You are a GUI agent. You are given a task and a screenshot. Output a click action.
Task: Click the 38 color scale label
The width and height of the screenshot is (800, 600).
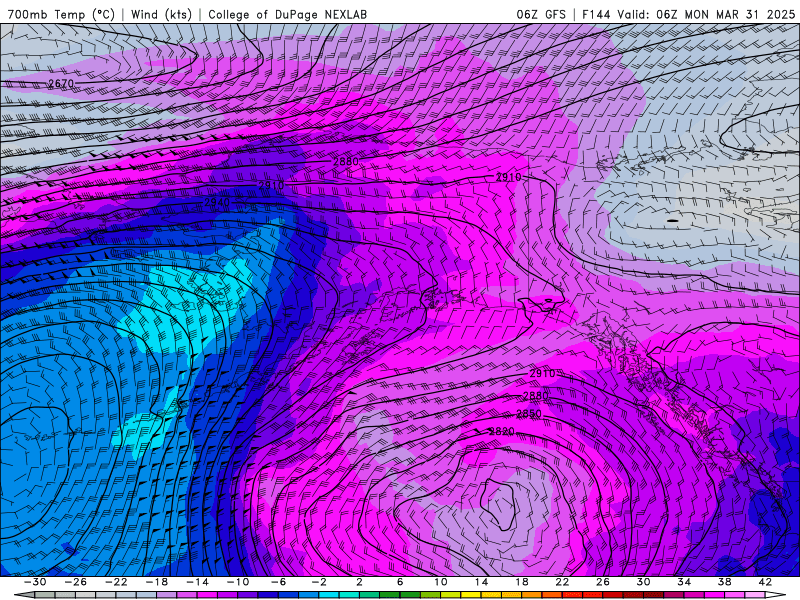point(724,582)
